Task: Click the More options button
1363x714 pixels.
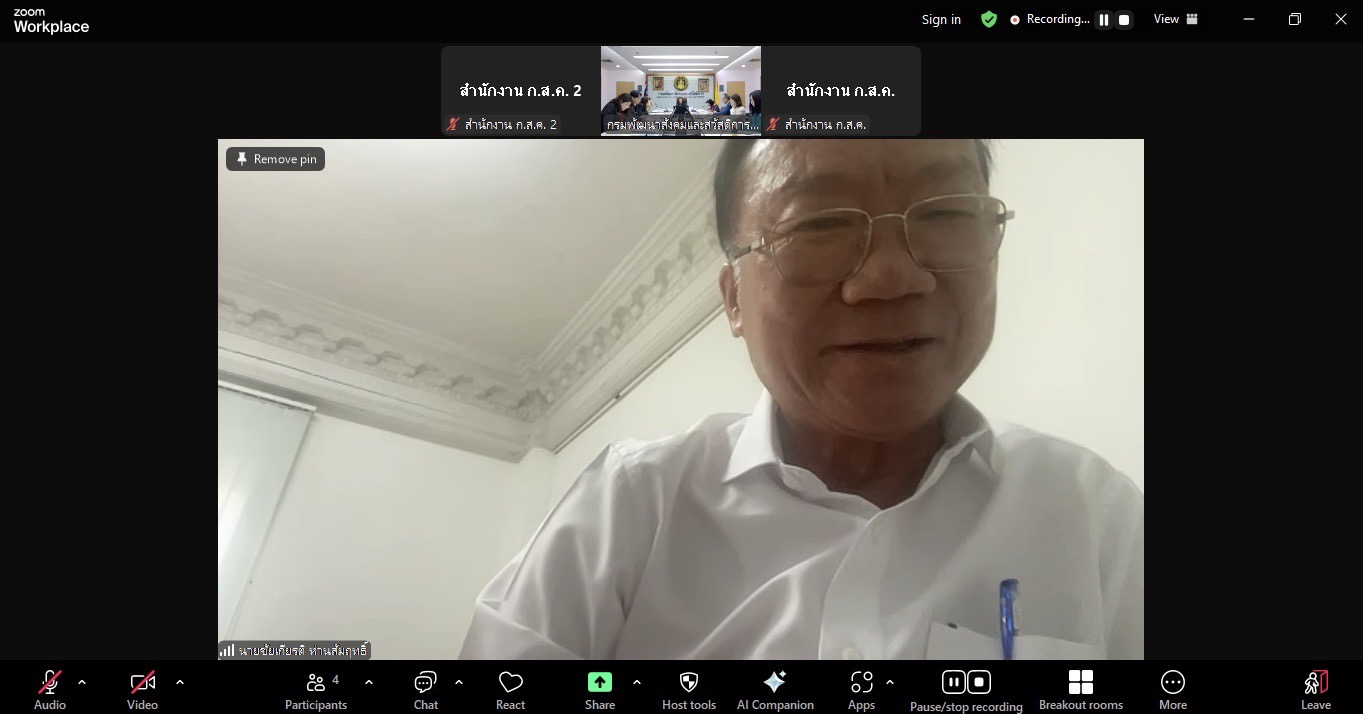Action: click(1172, 689)
